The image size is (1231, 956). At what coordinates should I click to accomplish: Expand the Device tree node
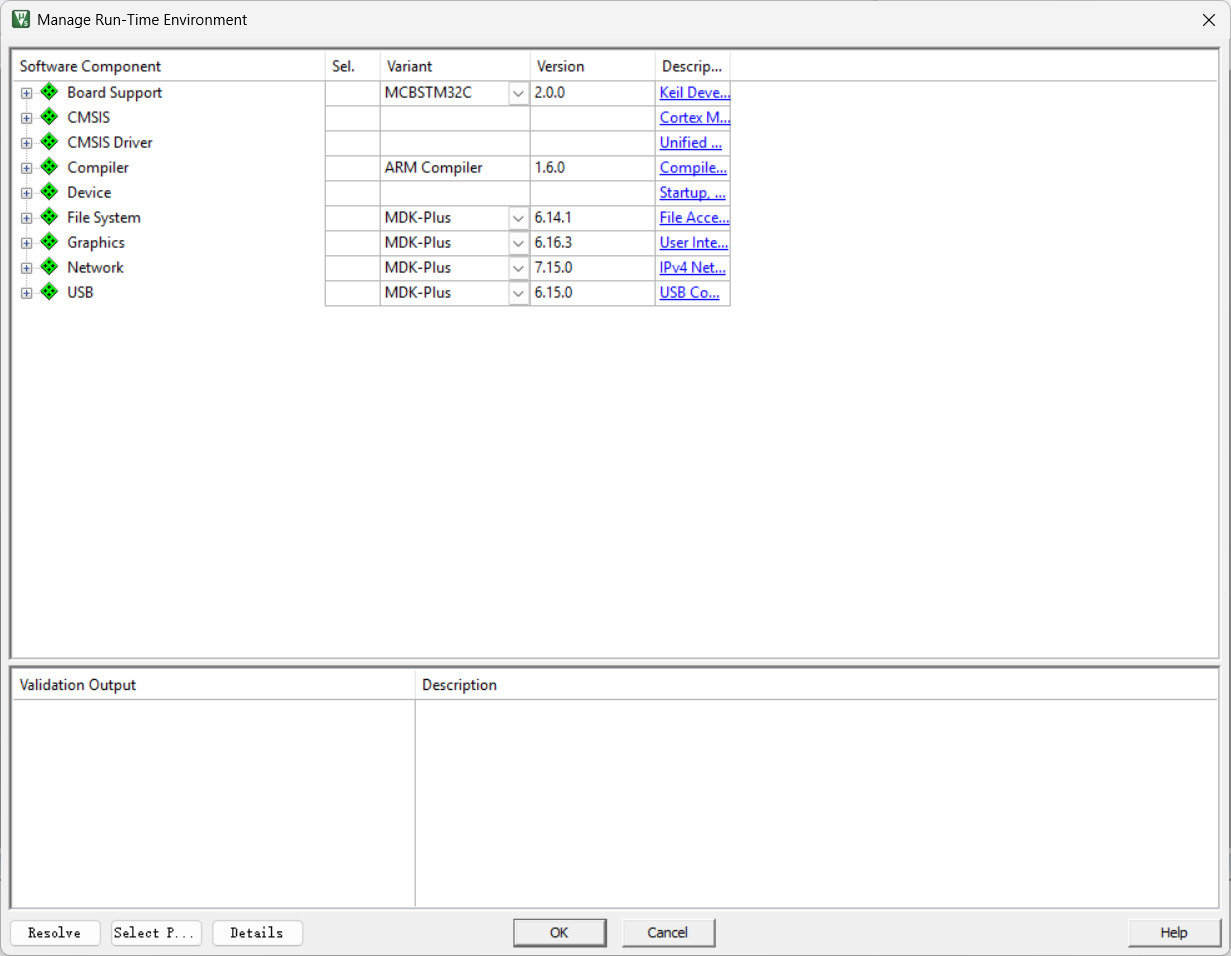click(27, 193)
